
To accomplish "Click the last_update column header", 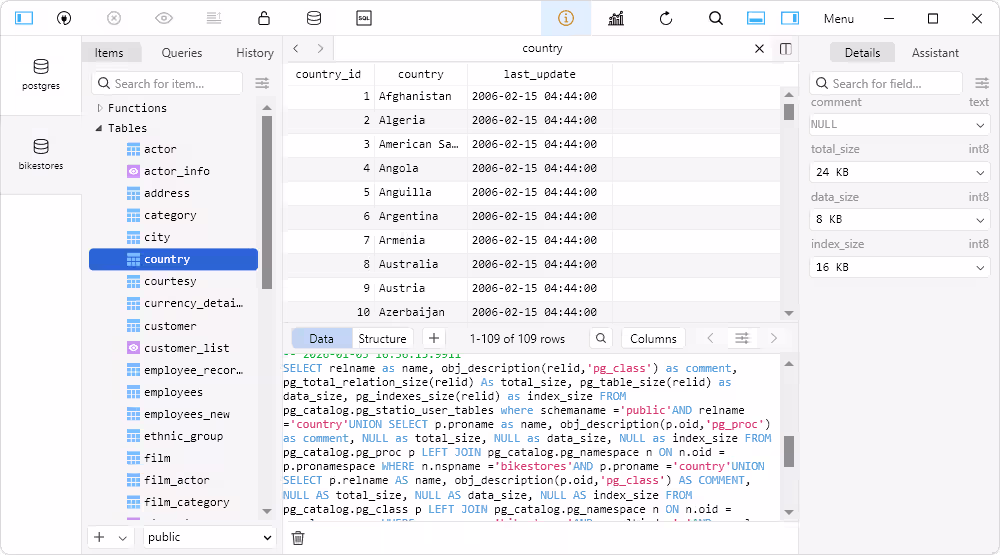I will 540,74.
